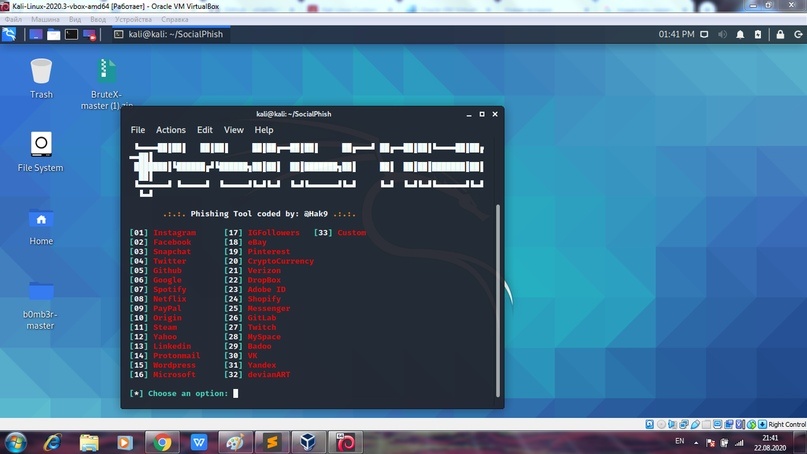The width and height of the screenshot is (807, 454).
Task: Open VirtualBox Справка menu
Action: [174, 20]
